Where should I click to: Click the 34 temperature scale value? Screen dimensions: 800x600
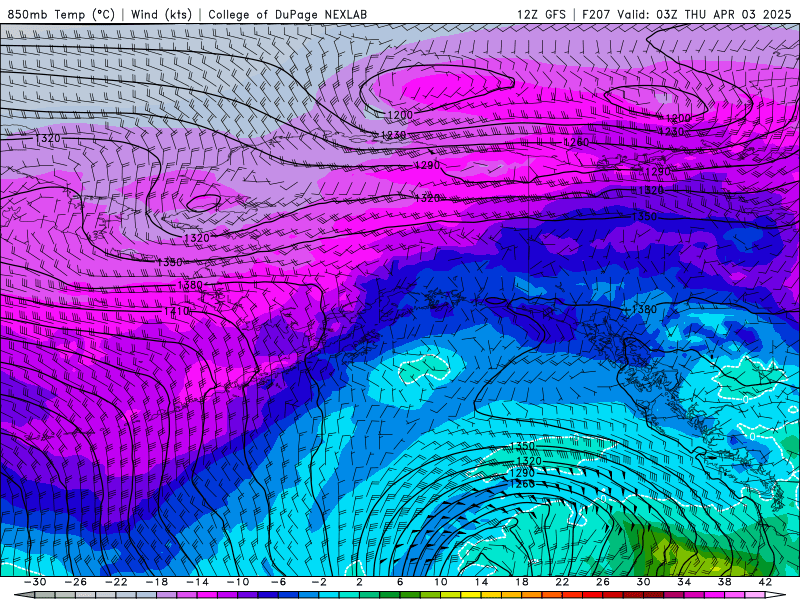pyautogui.click(x=684, y=582)
